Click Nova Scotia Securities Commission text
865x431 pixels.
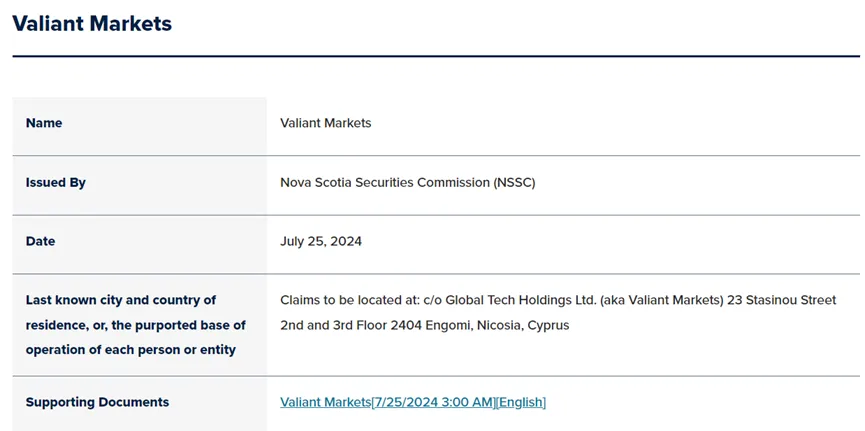(x=385, y=183)
